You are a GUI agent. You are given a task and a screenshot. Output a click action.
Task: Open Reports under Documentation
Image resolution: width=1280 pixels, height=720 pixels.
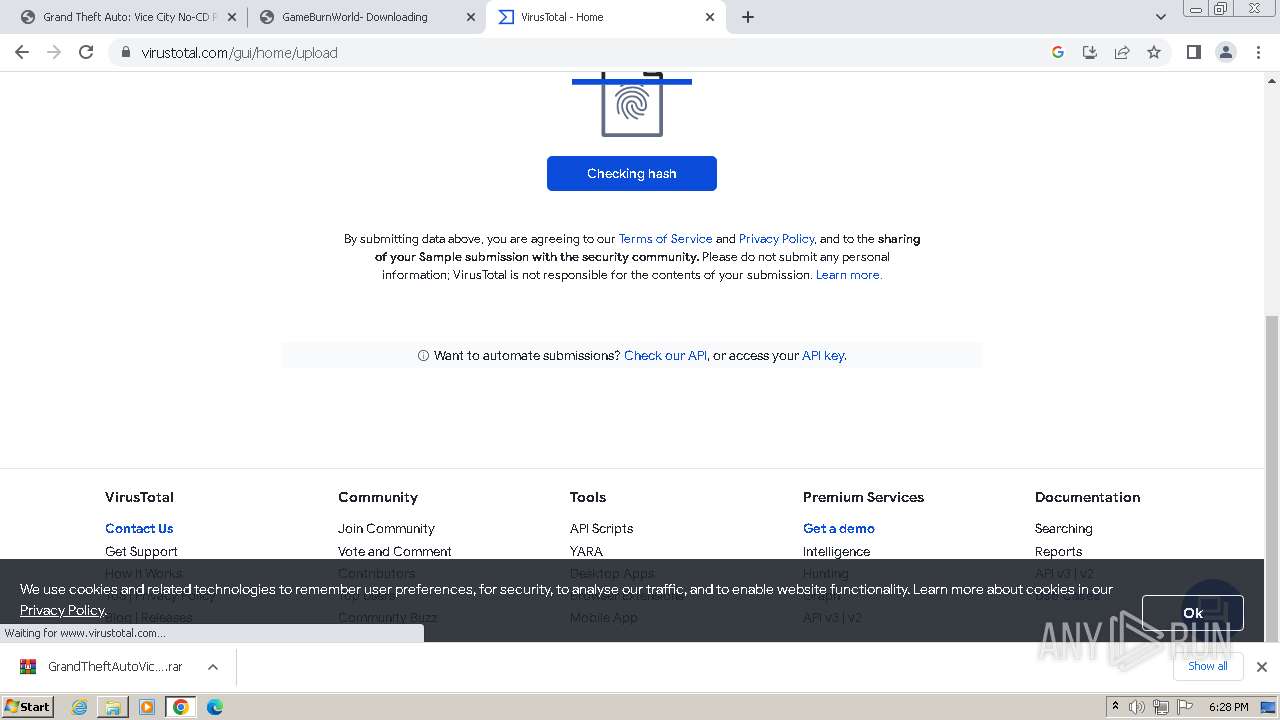[x=1059, y=551]
